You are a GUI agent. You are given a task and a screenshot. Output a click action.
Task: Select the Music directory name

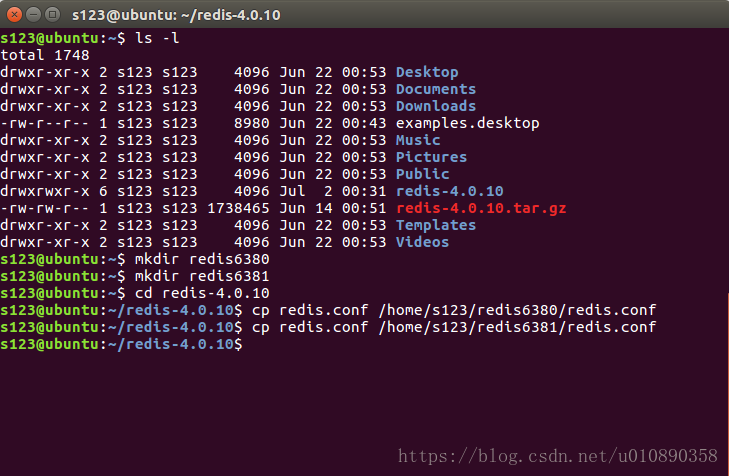tap(418, 140)
